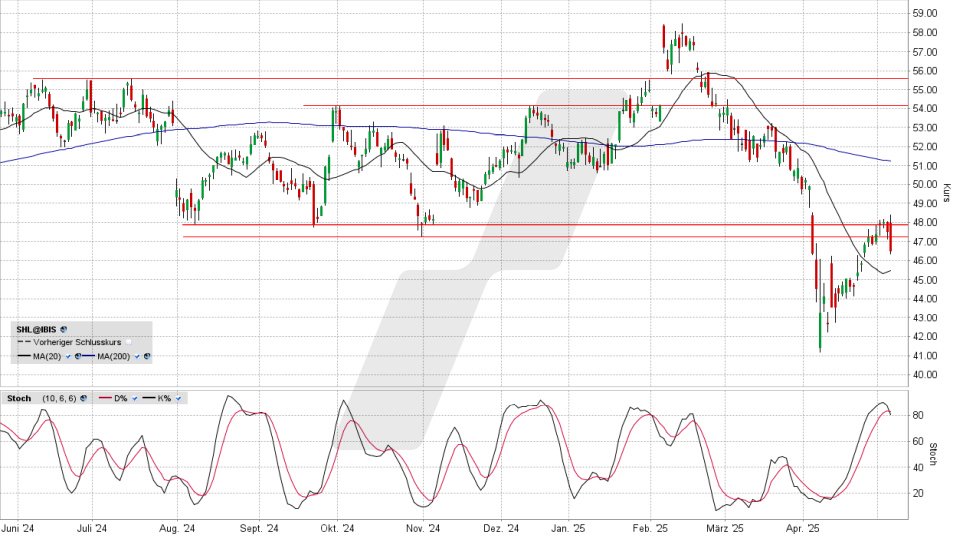Open the SHL@IBIS series settings icon
The image size is (960, 540).
(64, 329)
